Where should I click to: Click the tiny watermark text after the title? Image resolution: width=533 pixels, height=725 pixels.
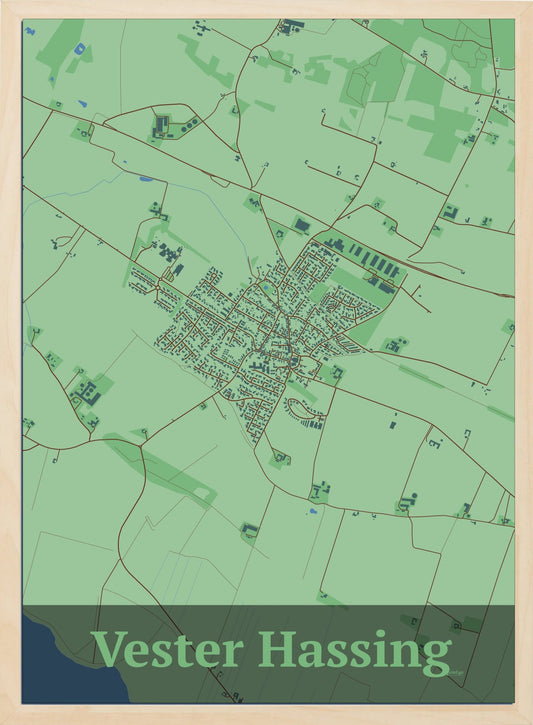pos(456,672)
